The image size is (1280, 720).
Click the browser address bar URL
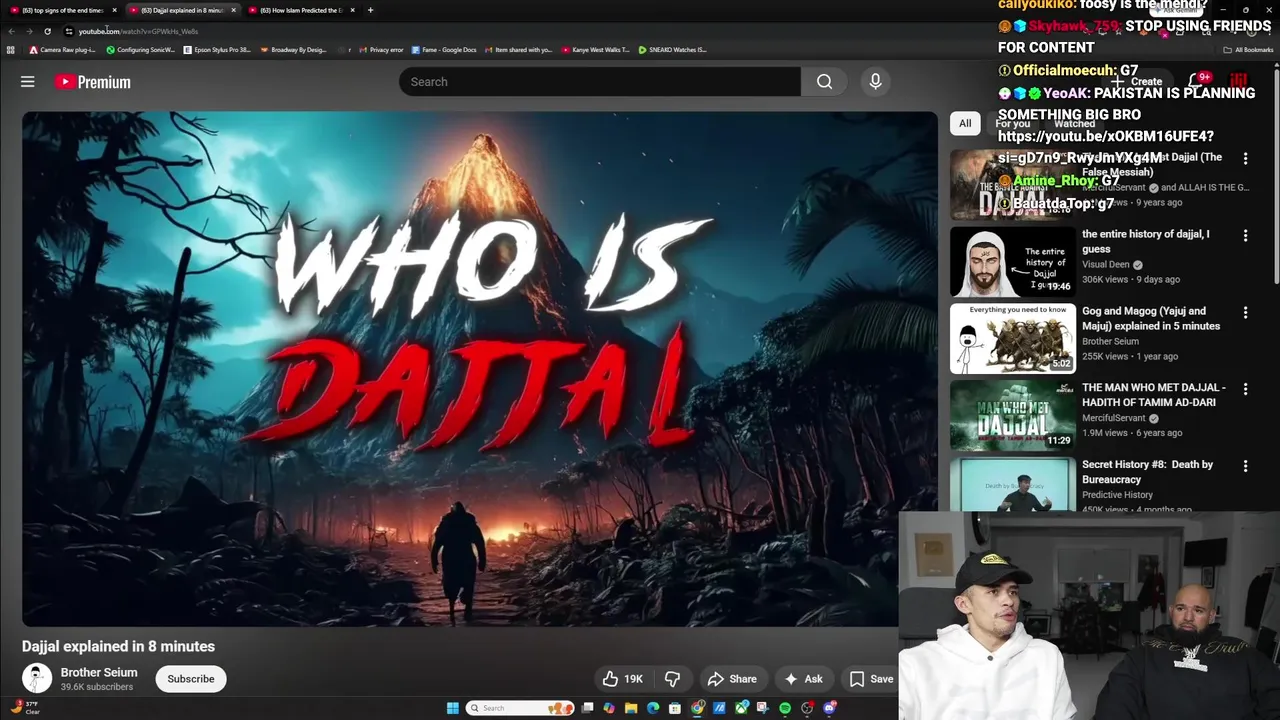click(138, 31)
